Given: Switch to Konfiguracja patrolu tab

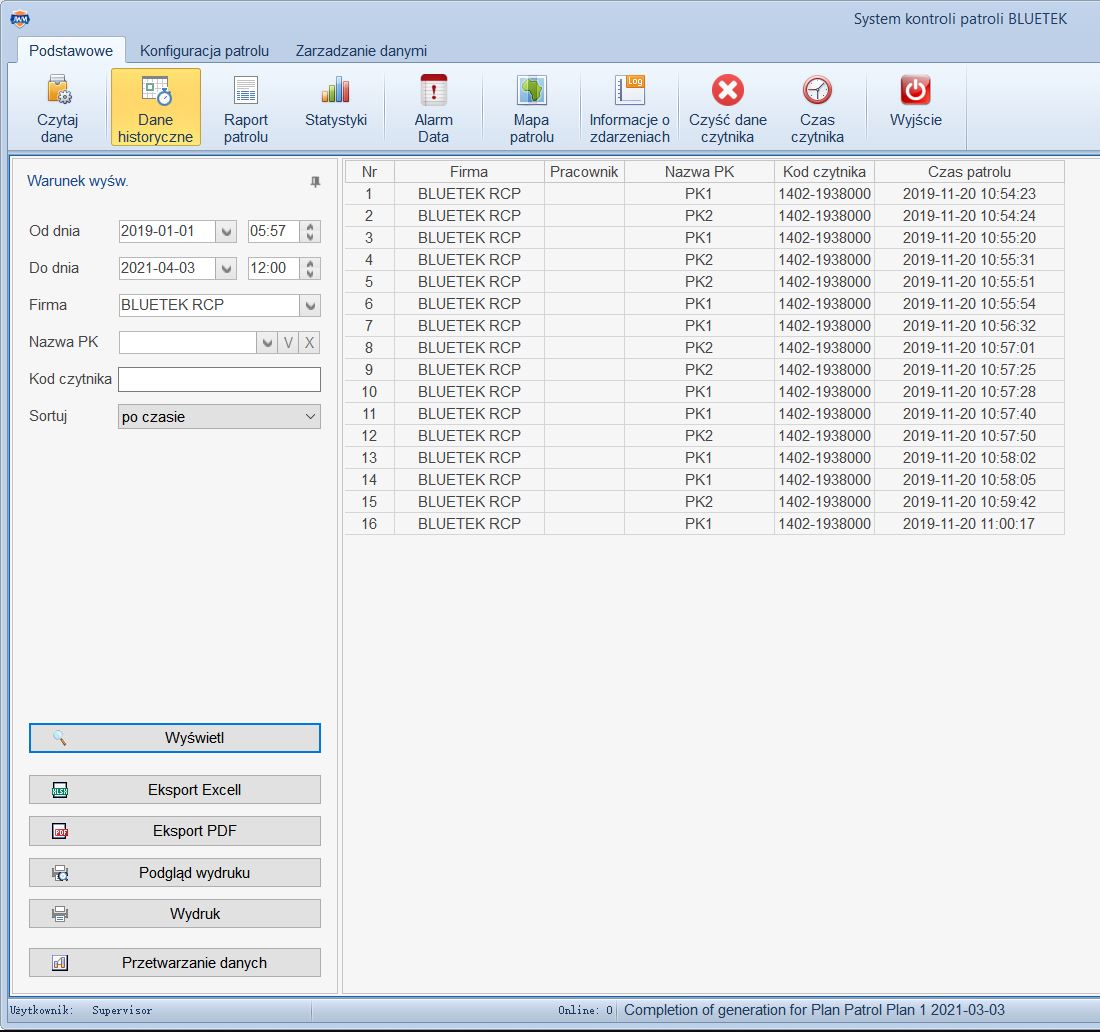Looking at the screenshot, I should coord(204,51).
